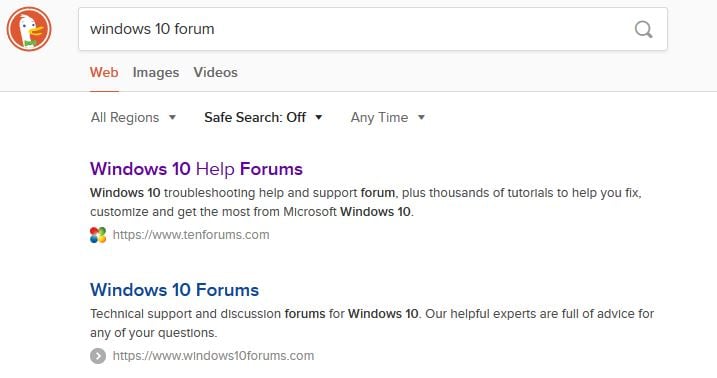Open the Windows 10 Help Forums result
This screenshot has width=717, height=378.
[x=196, y=169]
